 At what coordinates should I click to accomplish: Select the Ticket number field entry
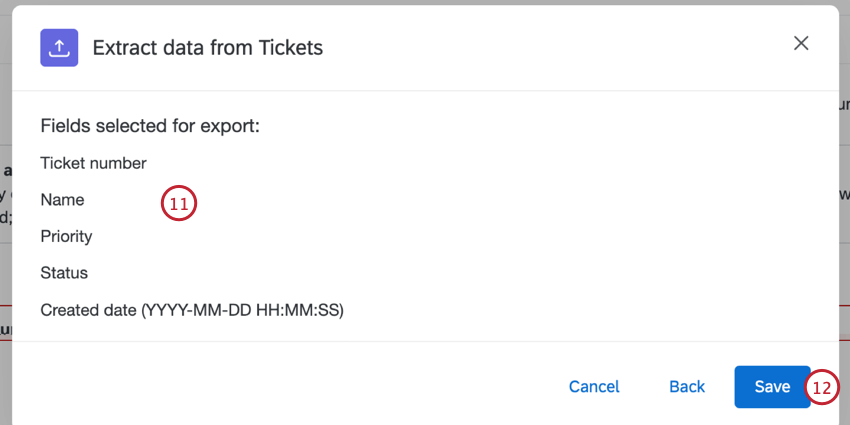[x=93, y=163]
